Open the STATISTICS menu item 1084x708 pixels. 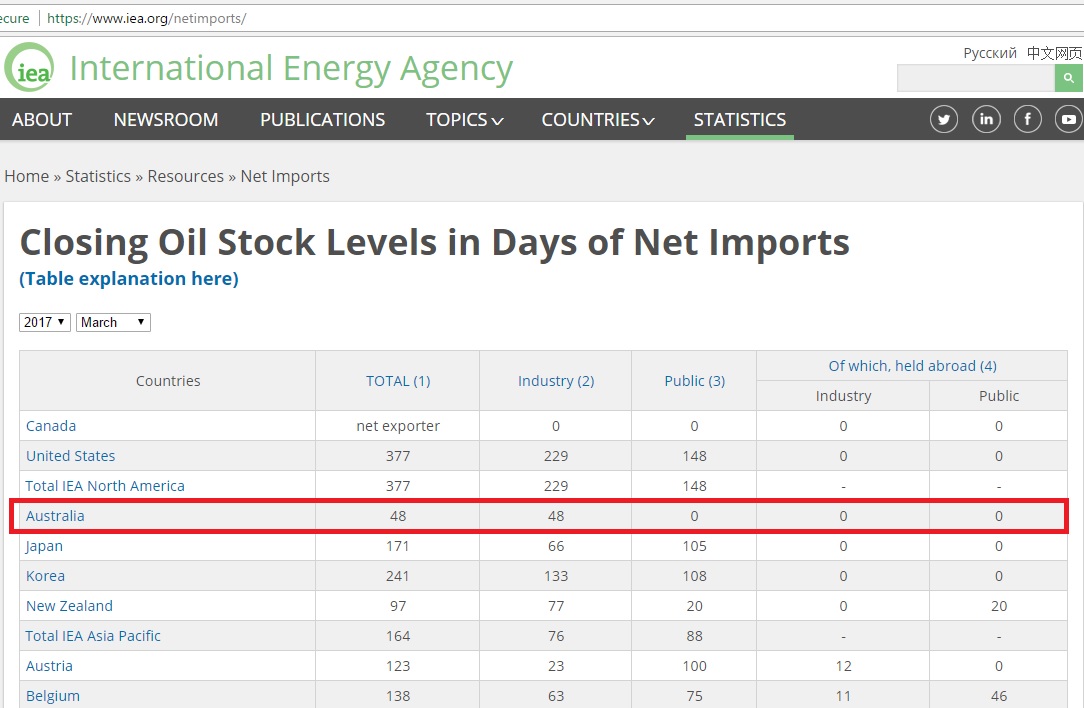(740, 120)
